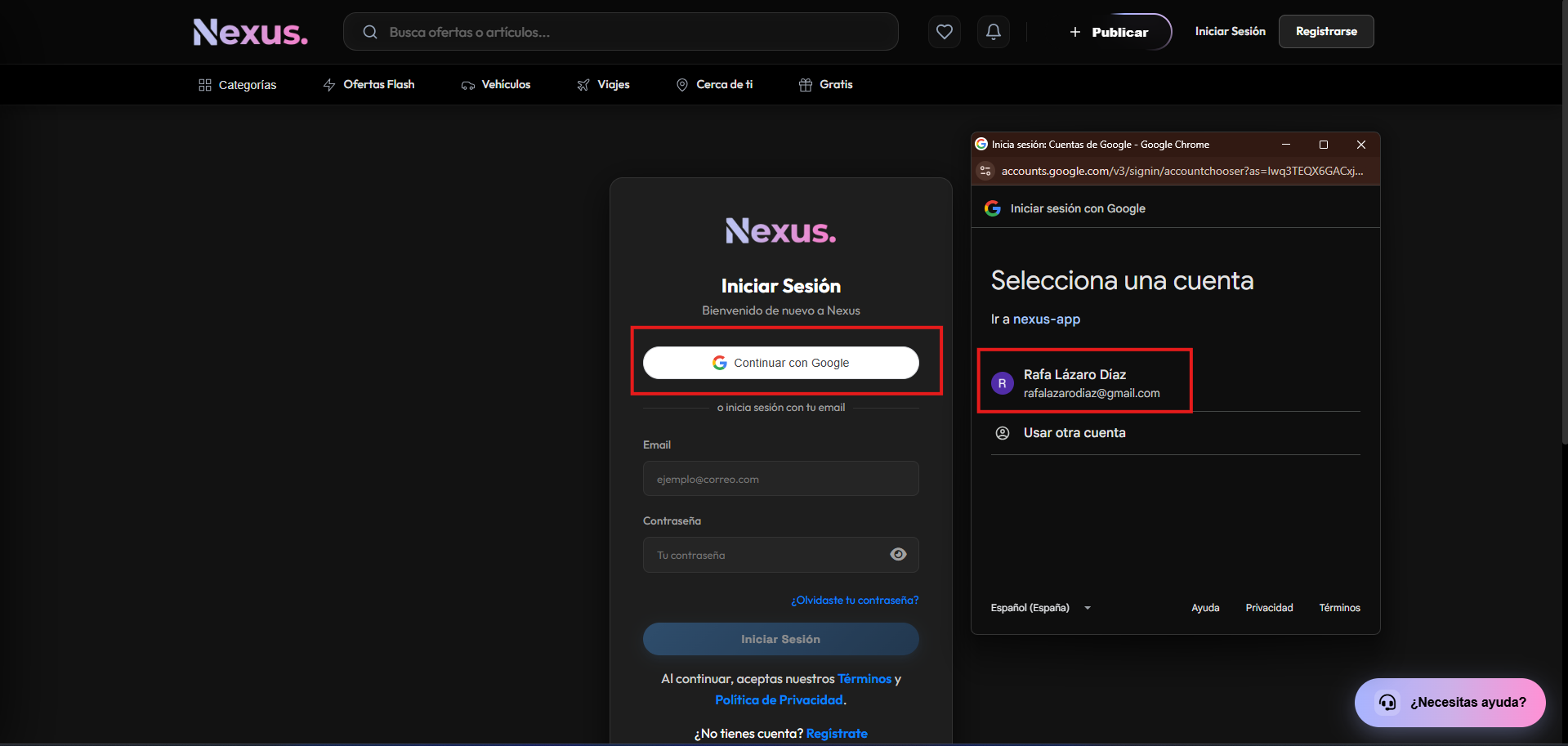The width and height of the screenshot is (1568, 746).
Task: Open Gratis section
Action: coord(825,85)
